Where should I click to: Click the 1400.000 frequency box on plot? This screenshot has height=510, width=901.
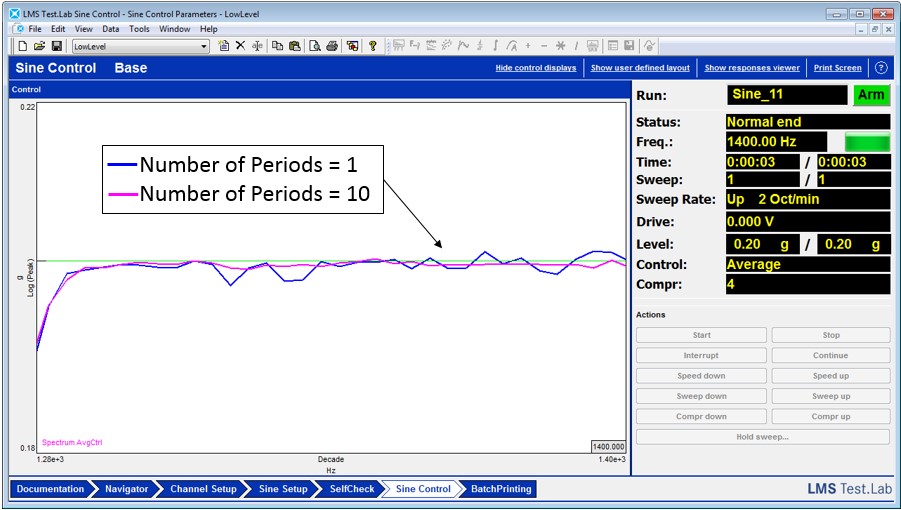pyautogui.click(x=607, y=447)
